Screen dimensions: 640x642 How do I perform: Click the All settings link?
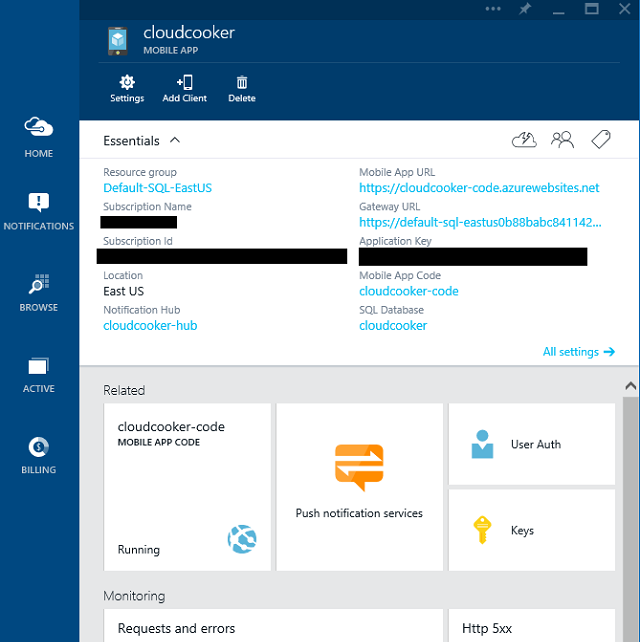579,352
